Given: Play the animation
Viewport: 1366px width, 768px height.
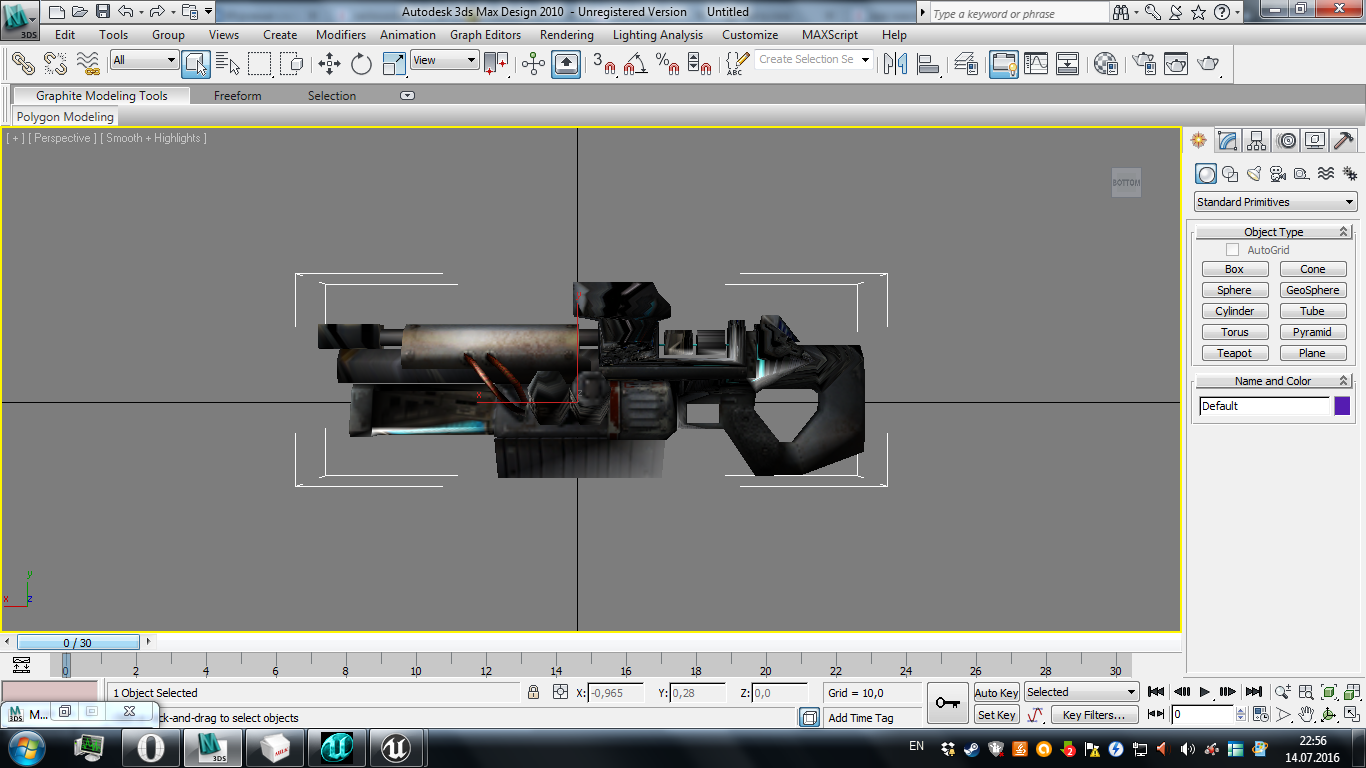Looking at the screenshot, I should point(1205,692).
